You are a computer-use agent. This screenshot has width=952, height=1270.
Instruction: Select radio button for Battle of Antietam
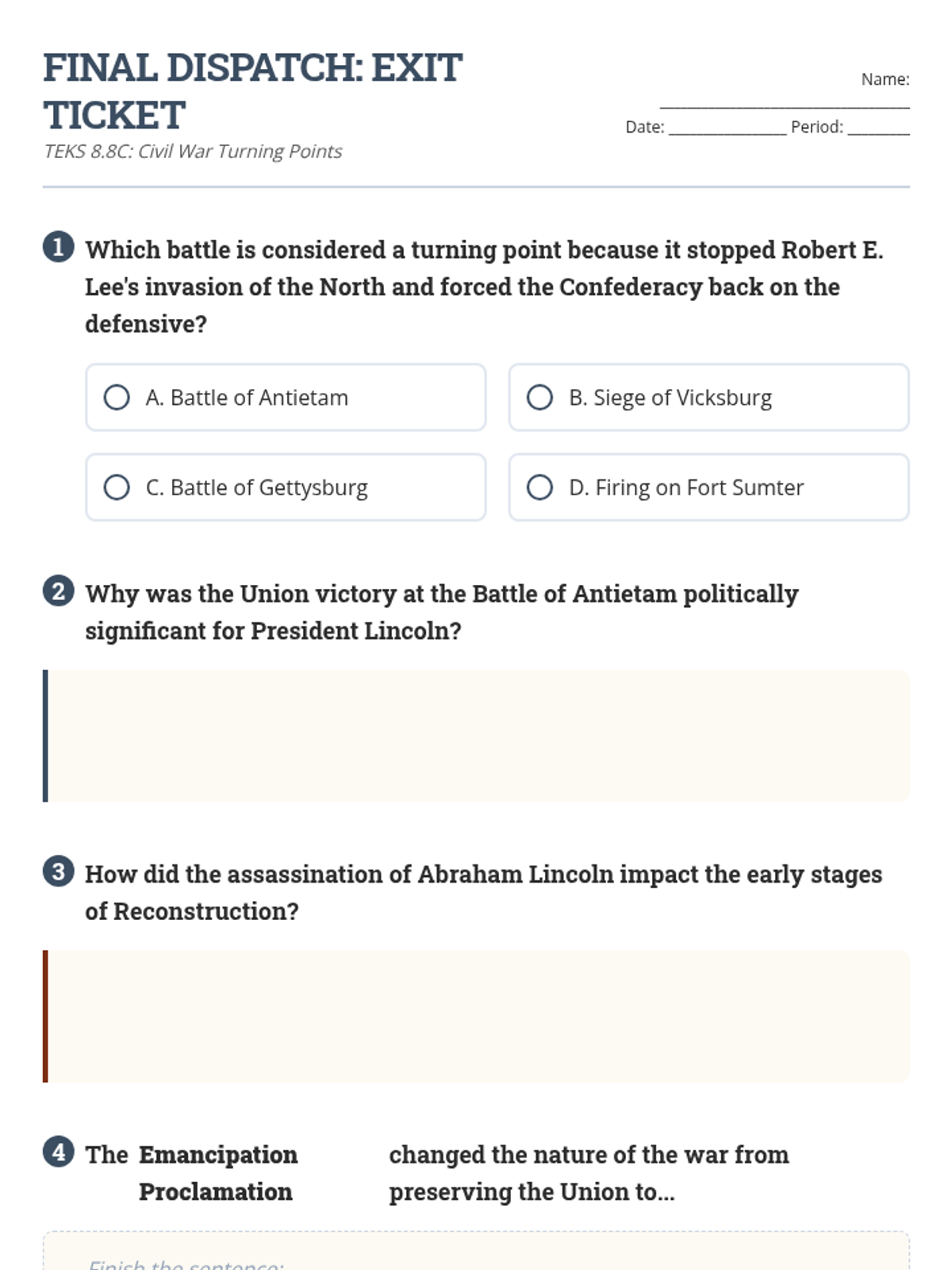tap(117, 398)
